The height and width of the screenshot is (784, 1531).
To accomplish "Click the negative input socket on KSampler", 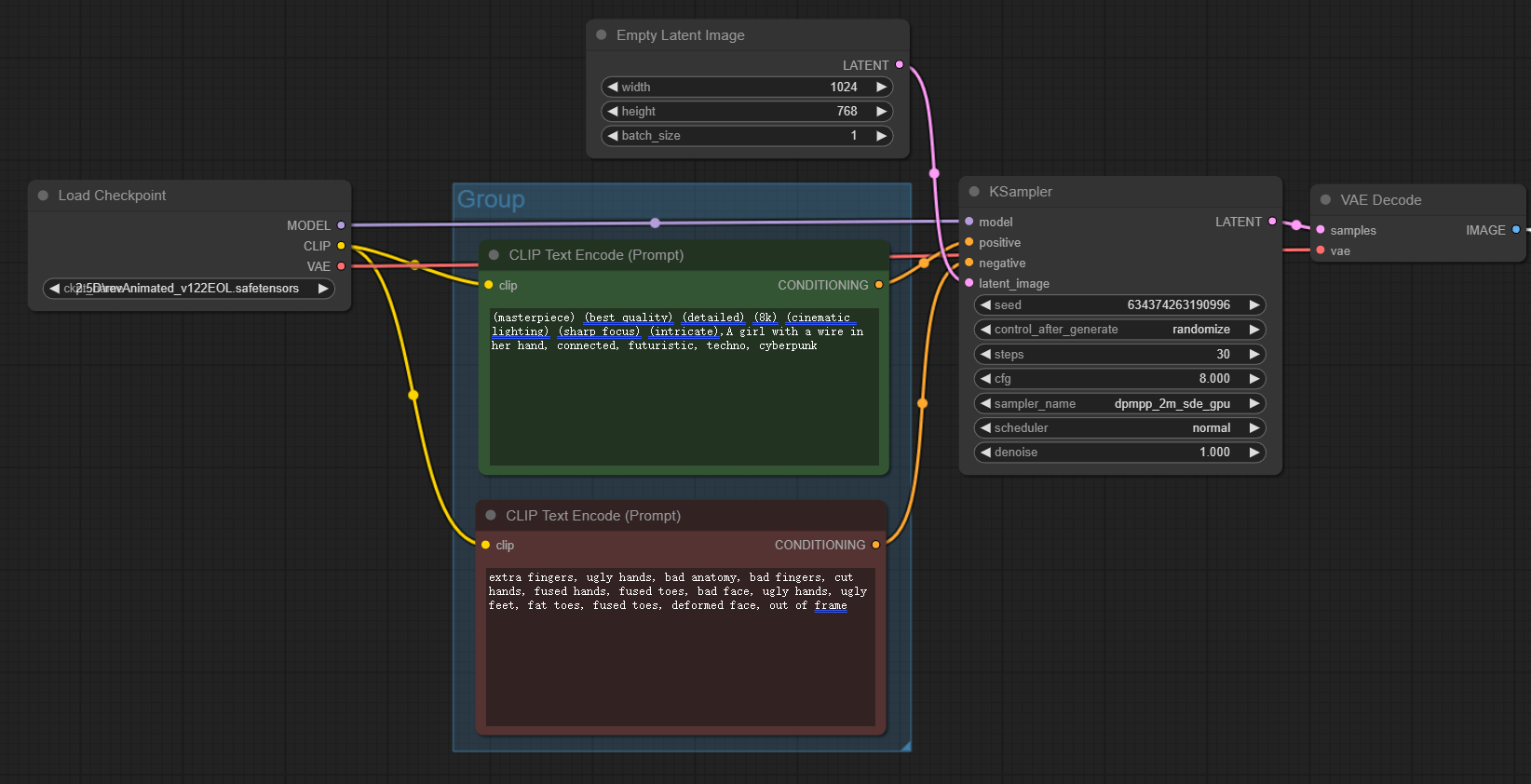I will (969, 263).
